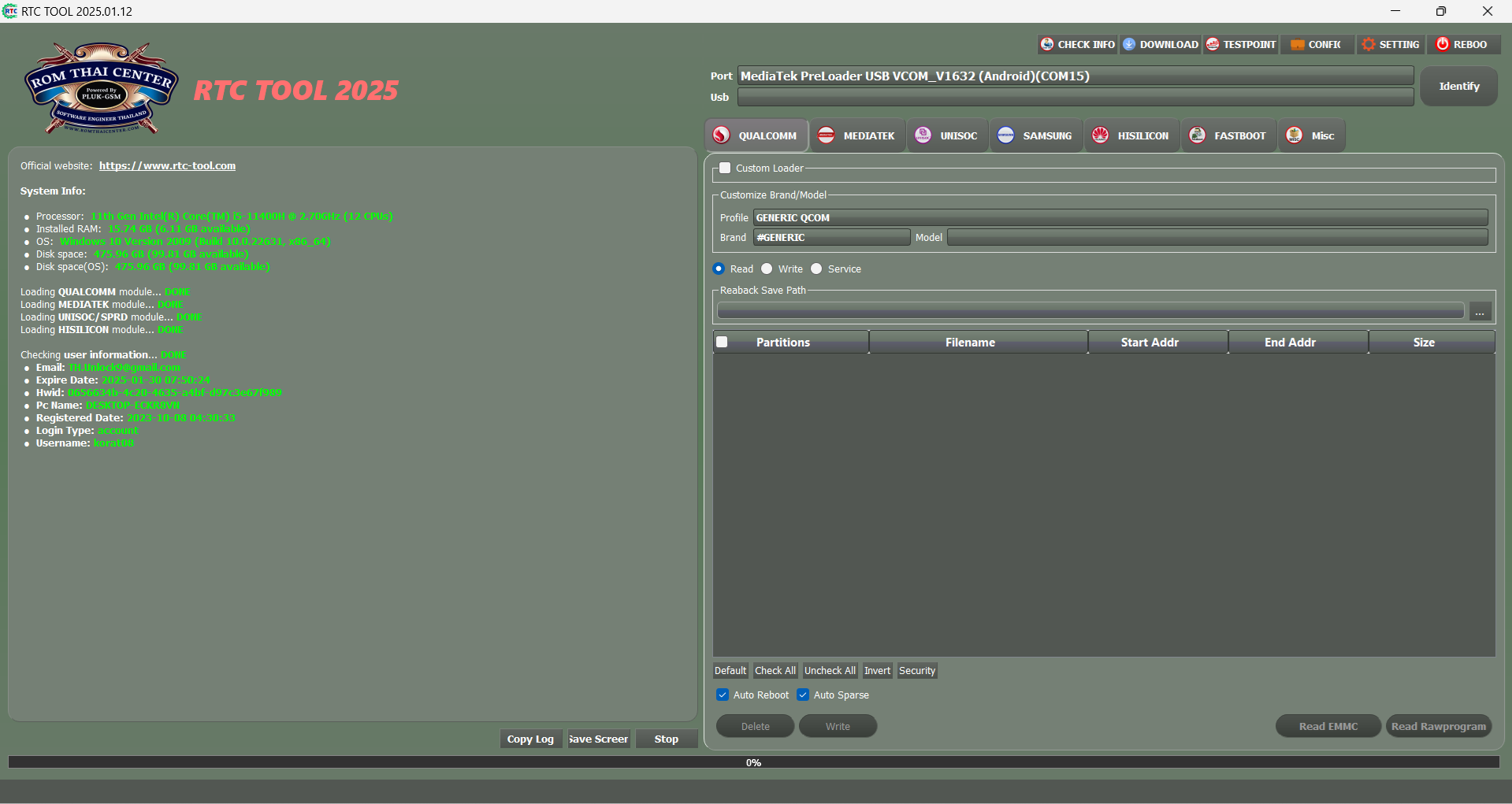Enable the Custom Loader checkbox
Viewport: 1512px width, 804px height.
(x=725, y=168)
